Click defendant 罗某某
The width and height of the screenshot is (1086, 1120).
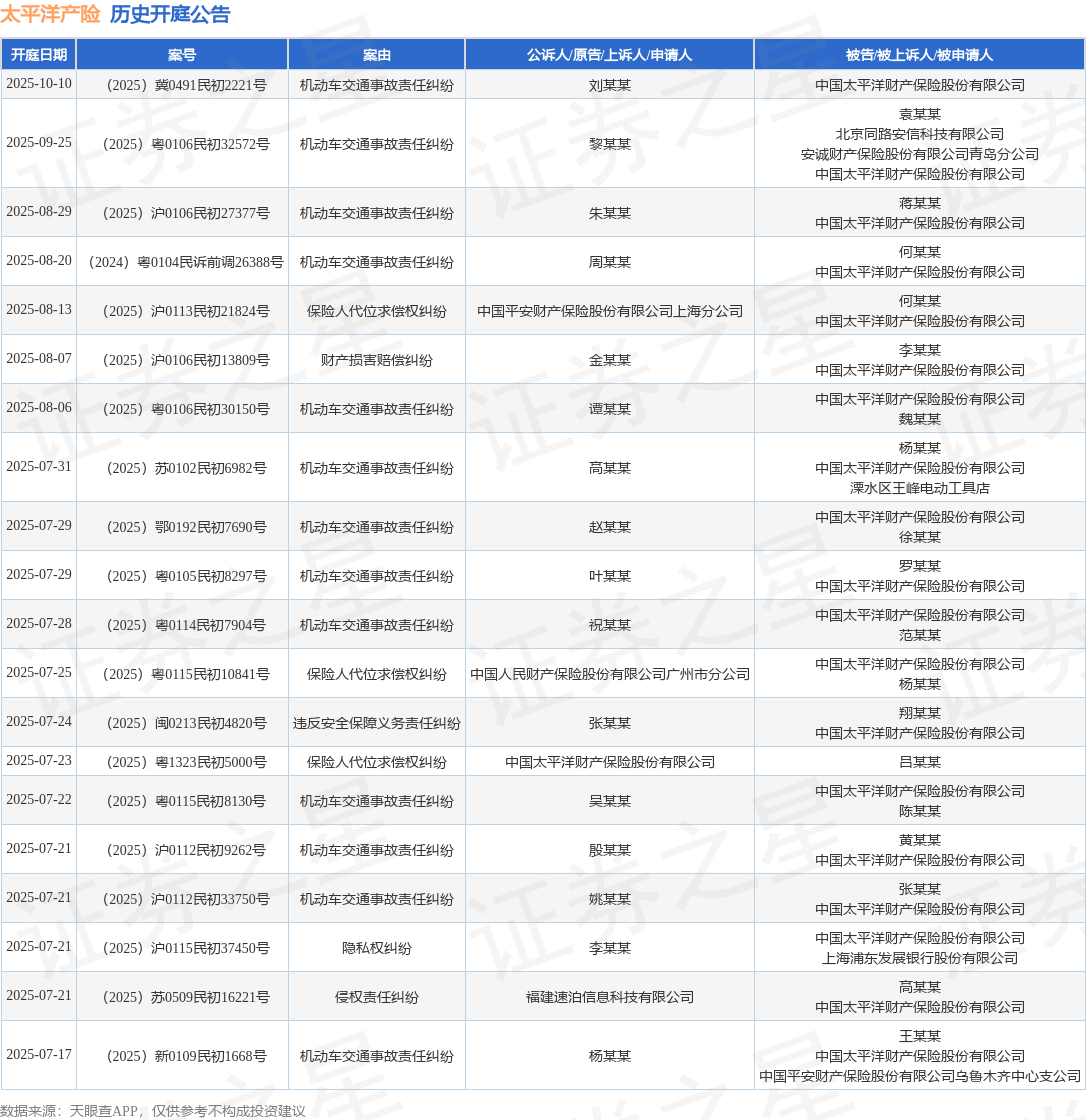[x=920, y=566]
